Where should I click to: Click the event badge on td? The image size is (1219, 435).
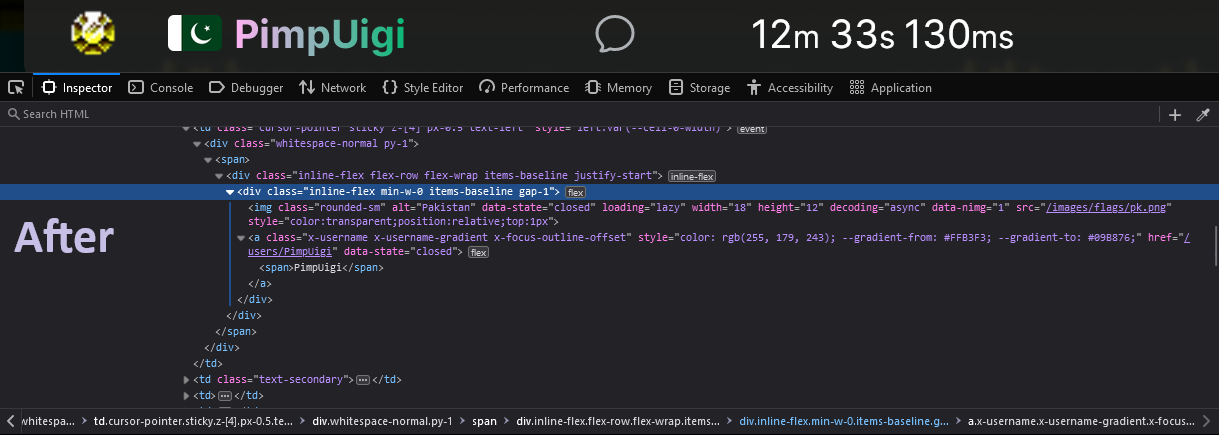[752, 130]
